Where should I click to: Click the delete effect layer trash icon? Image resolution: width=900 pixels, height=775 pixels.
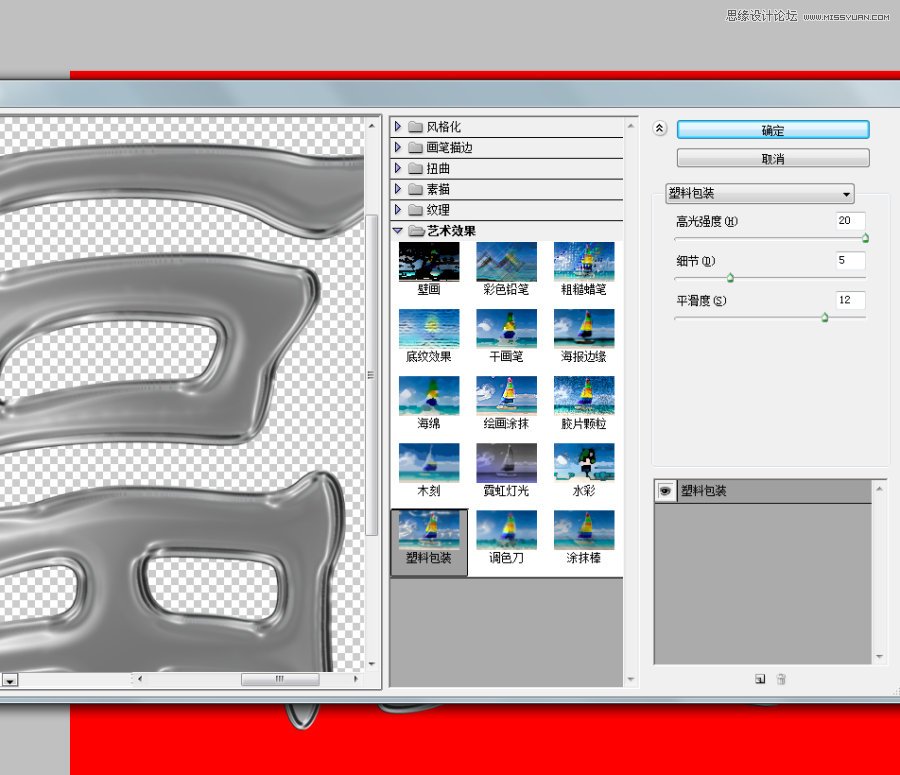[x=781, y=679]
